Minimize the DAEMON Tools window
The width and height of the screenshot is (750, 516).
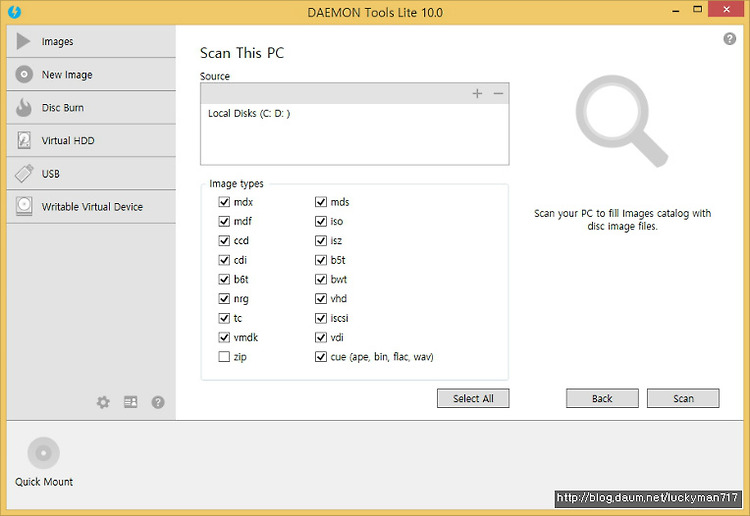pos(675,11)
